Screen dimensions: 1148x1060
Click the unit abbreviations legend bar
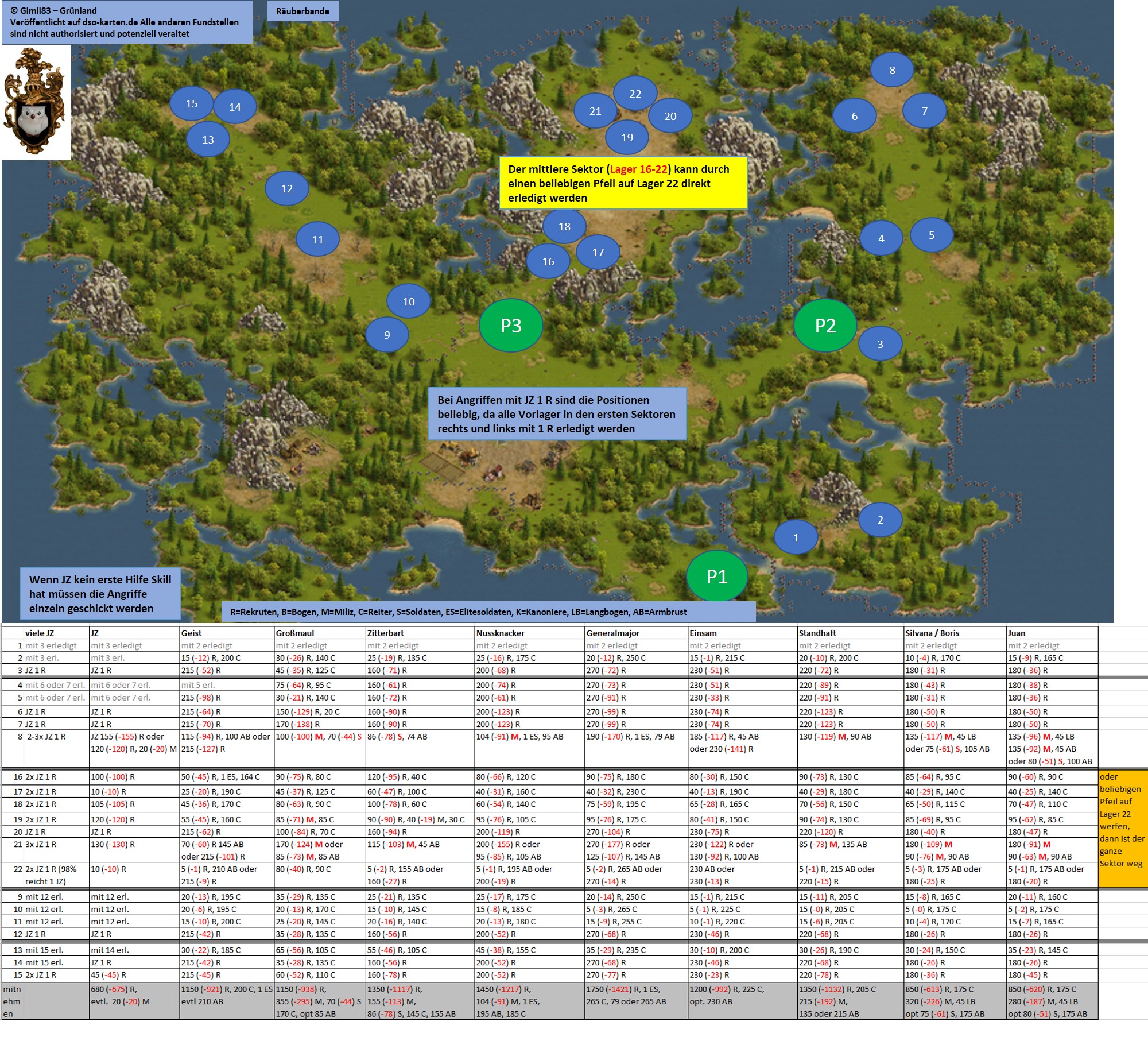click(x=488, y=612)
